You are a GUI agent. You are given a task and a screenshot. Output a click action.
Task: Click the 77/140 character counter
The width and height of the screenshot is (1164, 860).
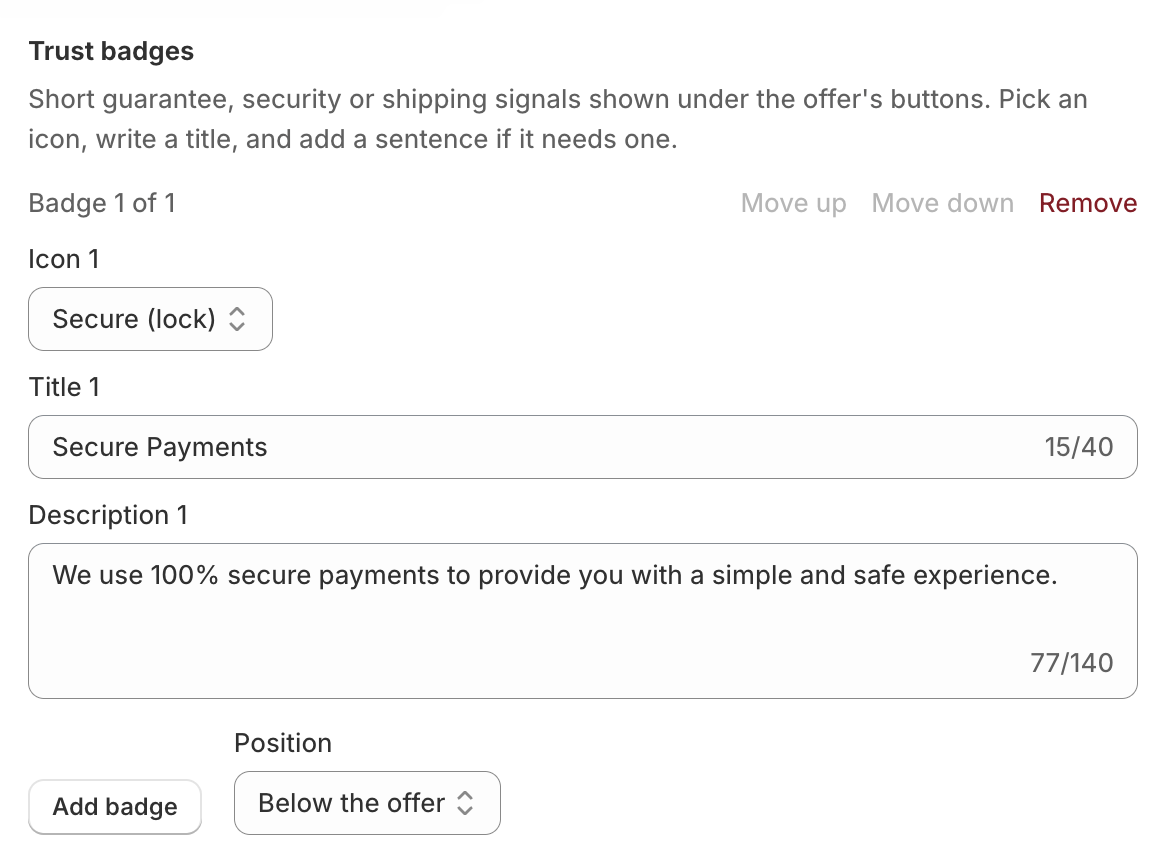1071,662
